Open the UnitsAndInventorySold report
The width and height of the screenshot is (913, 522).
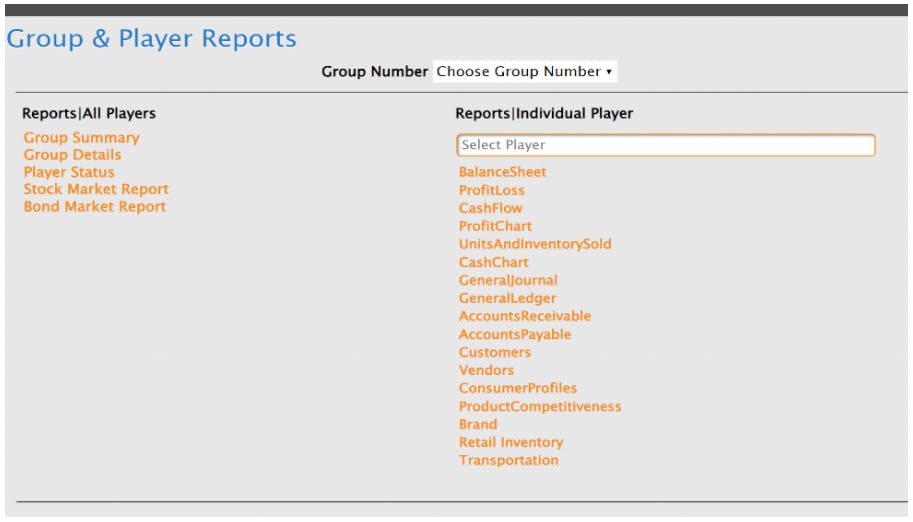tap(535, 244)
